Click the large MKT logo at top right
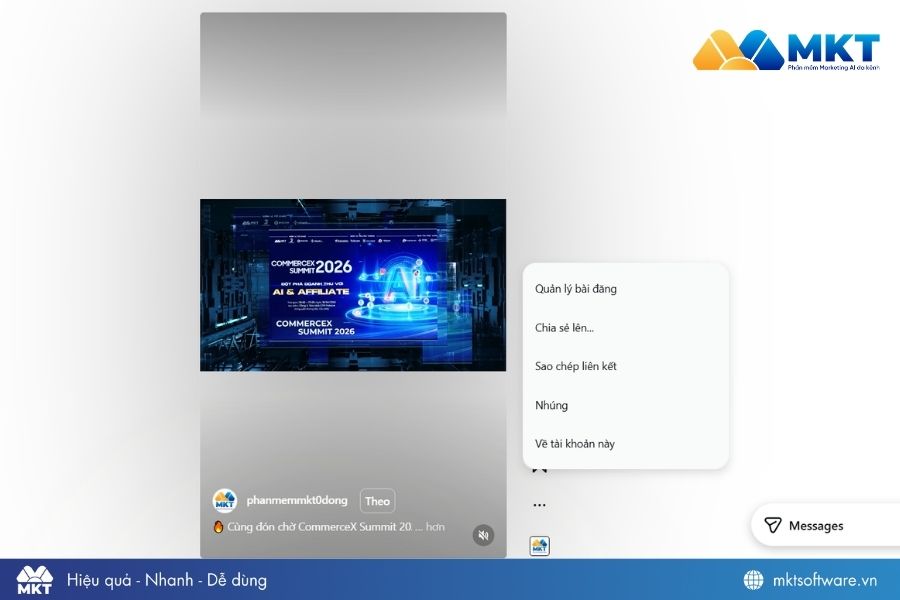900x600 pixels. pyautogui.click(x=786, y=51)
